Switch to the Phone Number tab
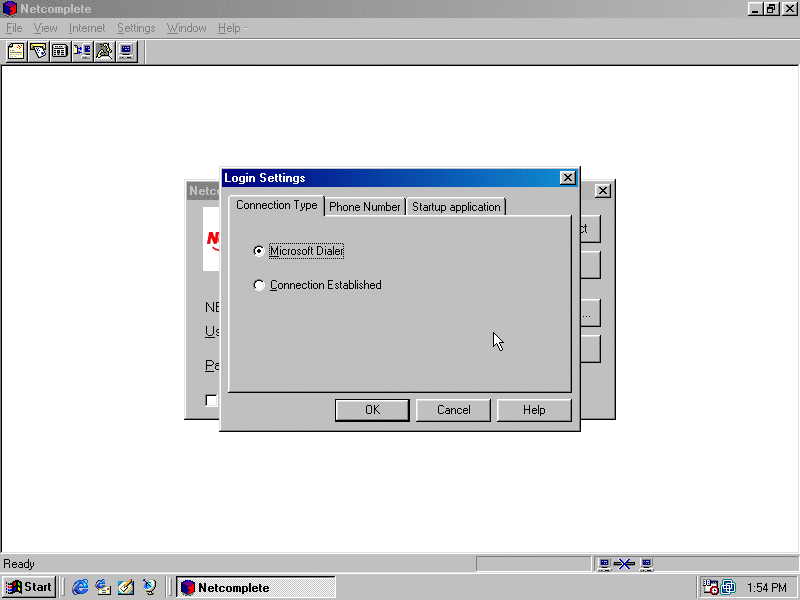 (x=365, y=207)
